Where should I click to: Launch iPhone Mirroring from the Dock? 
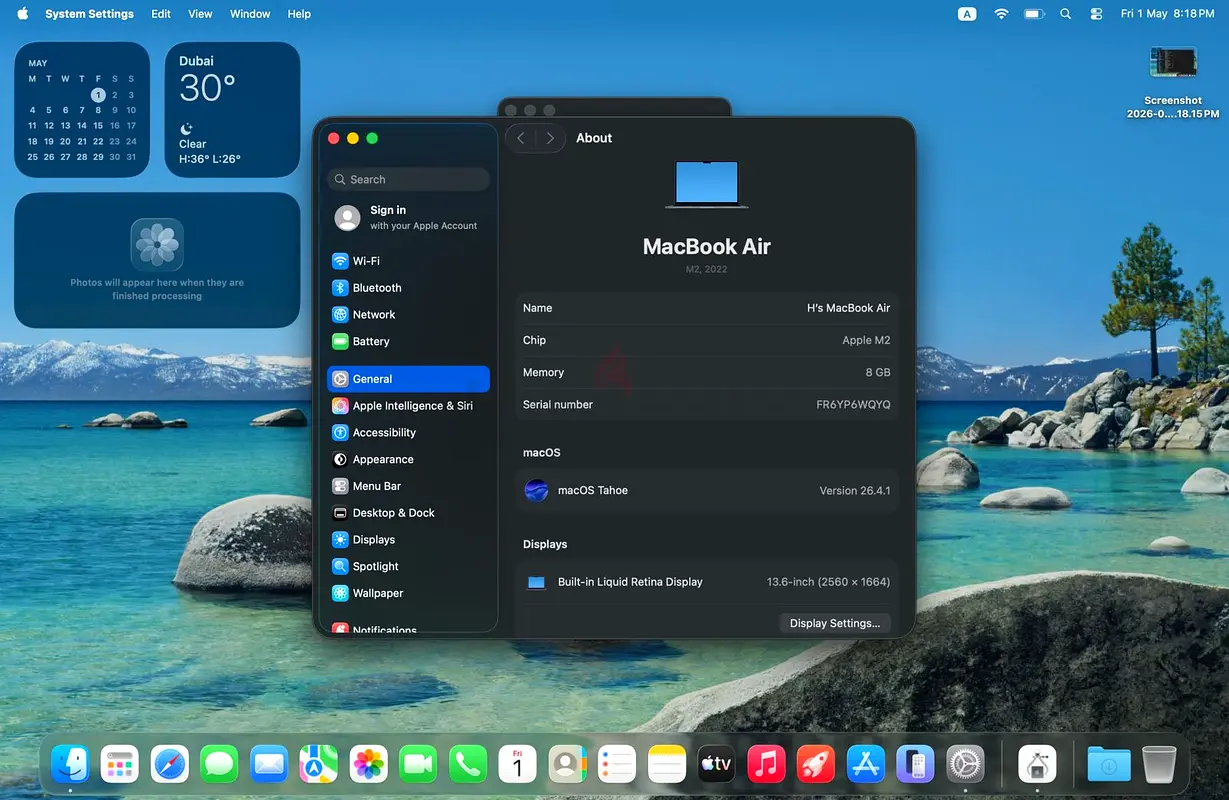[x=915, y=765]
